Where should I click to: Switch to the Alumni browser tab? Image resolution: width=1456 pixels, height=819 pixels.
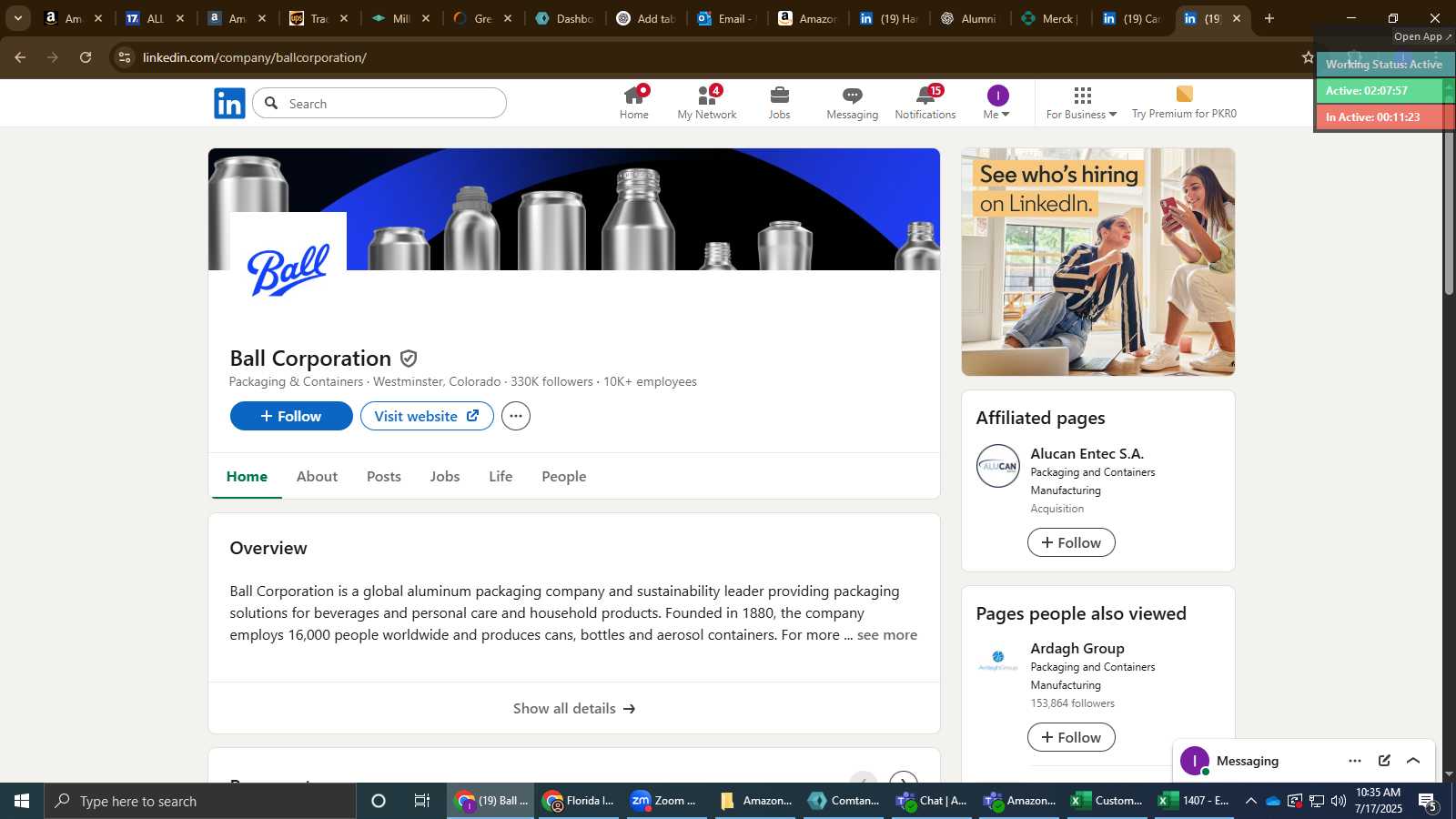(969, 18)
